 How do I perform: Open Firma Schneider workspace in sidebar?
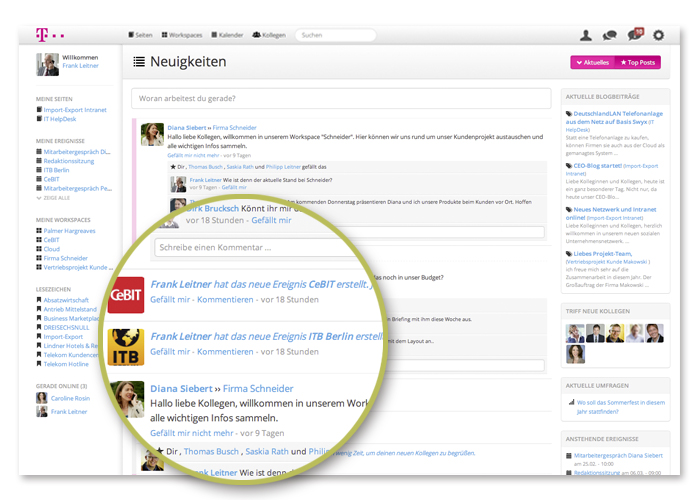[x=66, y=258]
